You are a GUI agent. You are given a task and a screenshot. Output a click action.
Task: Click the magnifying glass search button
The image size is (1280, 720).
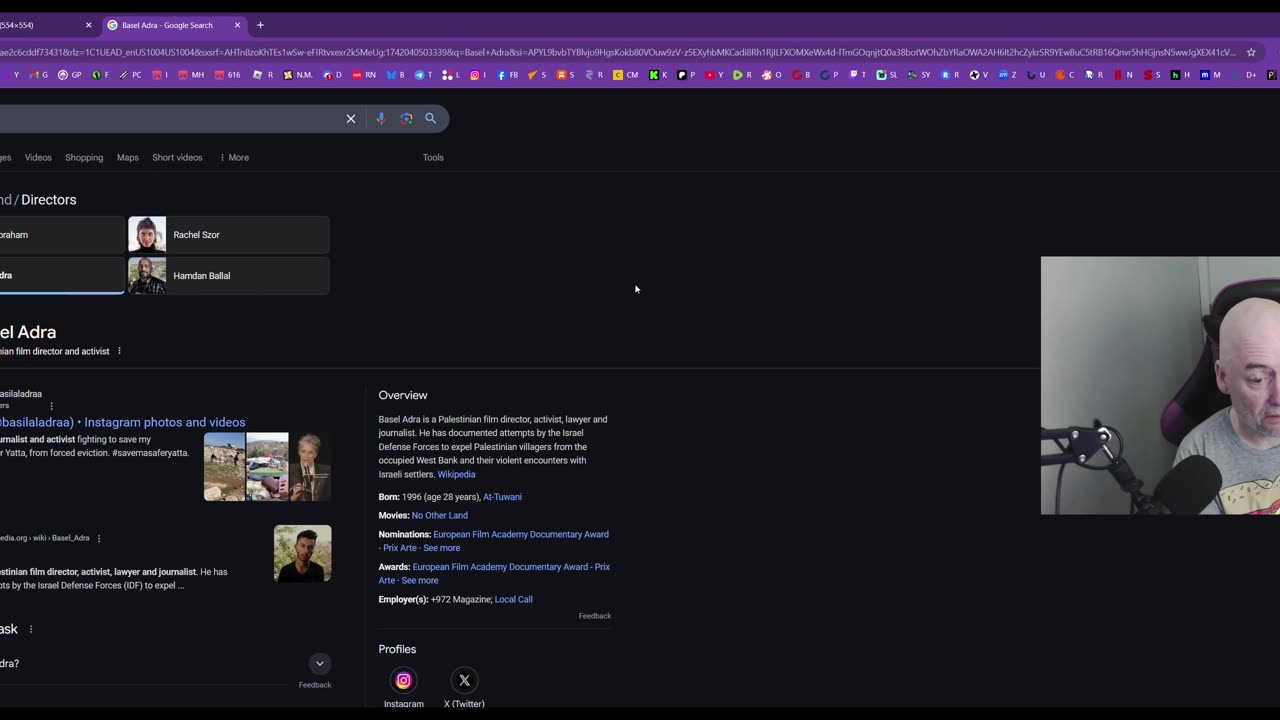pyautogui.click(x=431, y=118)
